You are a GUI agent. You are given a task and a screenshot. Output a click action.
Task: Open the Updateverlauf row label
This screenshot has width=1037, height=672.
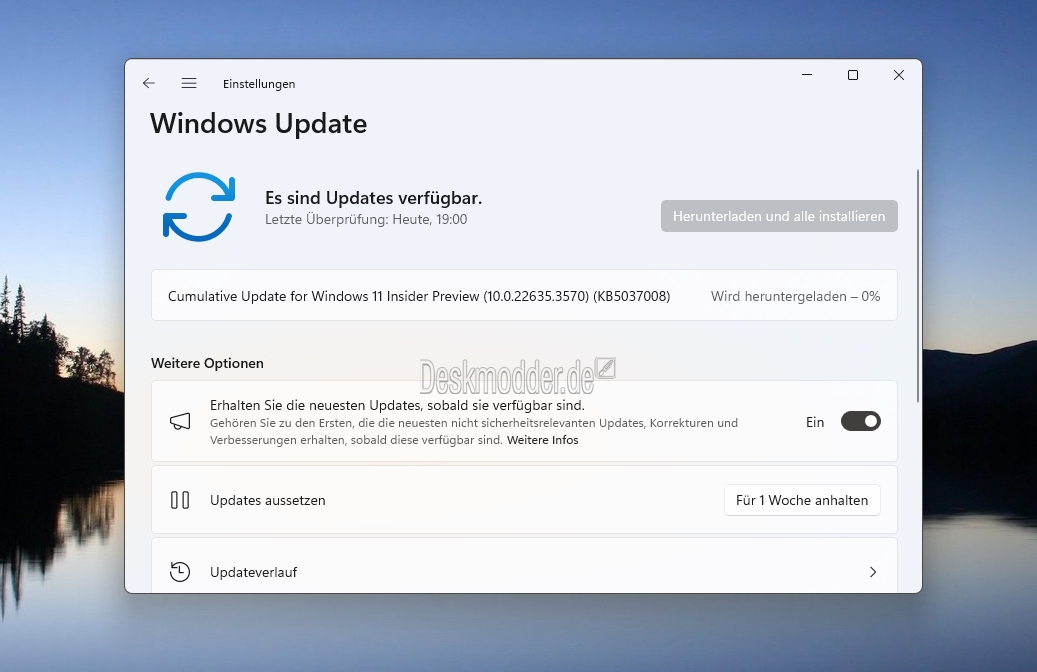[253, 572]
